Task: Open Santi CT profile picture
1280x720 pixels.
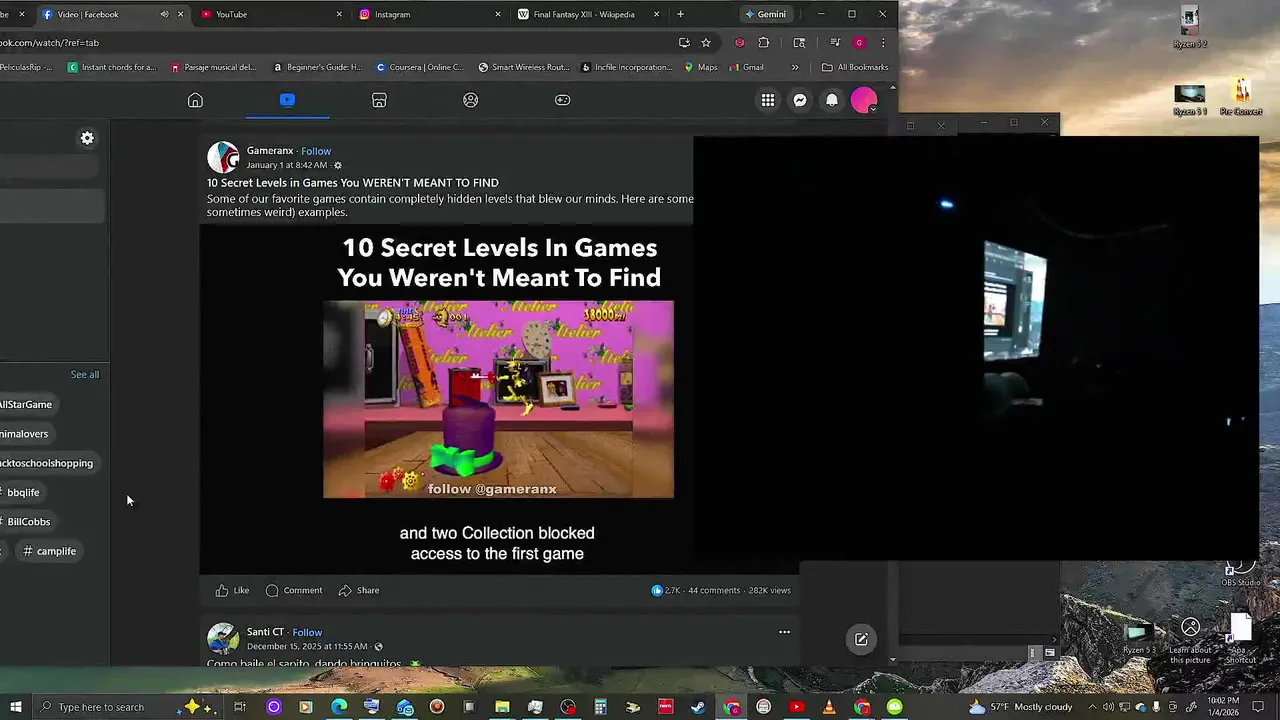Action: click(223, 638)
